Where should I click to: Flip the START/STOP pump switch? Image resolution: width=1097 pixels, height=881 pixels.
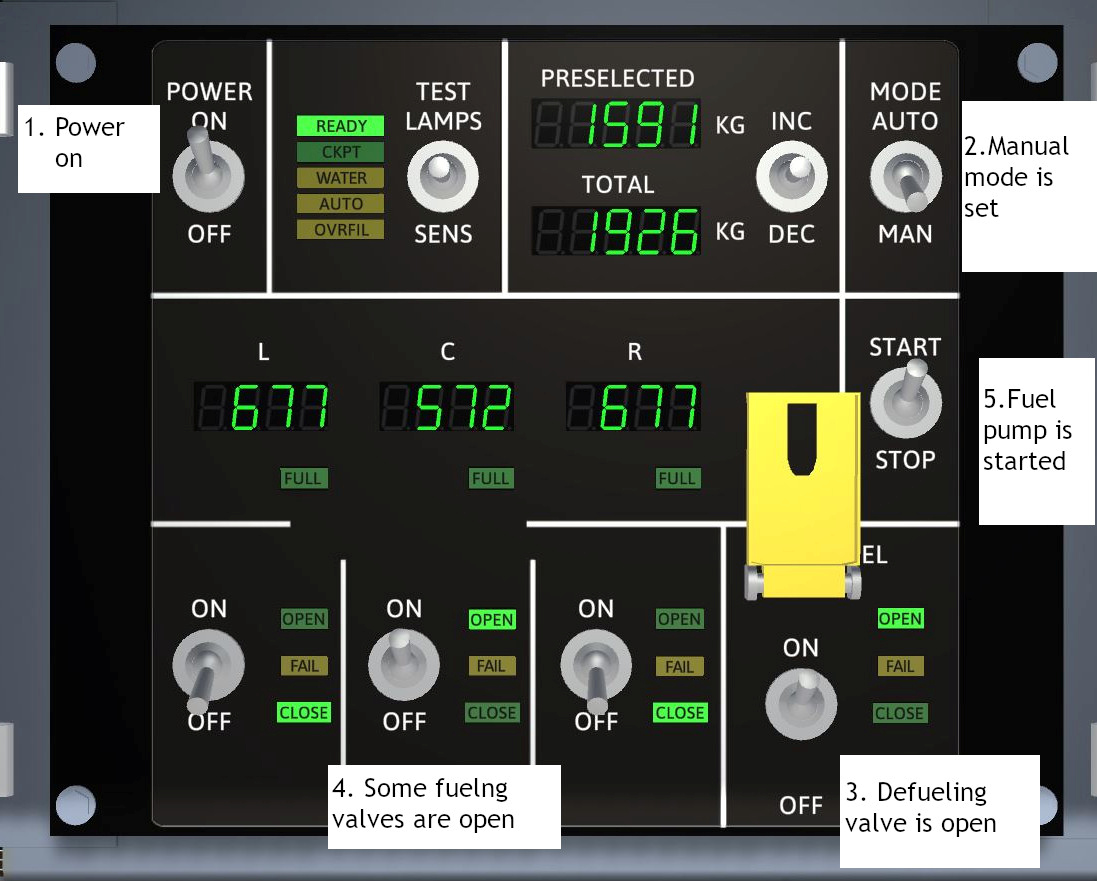pyautogui.click(x=905, y=402)
